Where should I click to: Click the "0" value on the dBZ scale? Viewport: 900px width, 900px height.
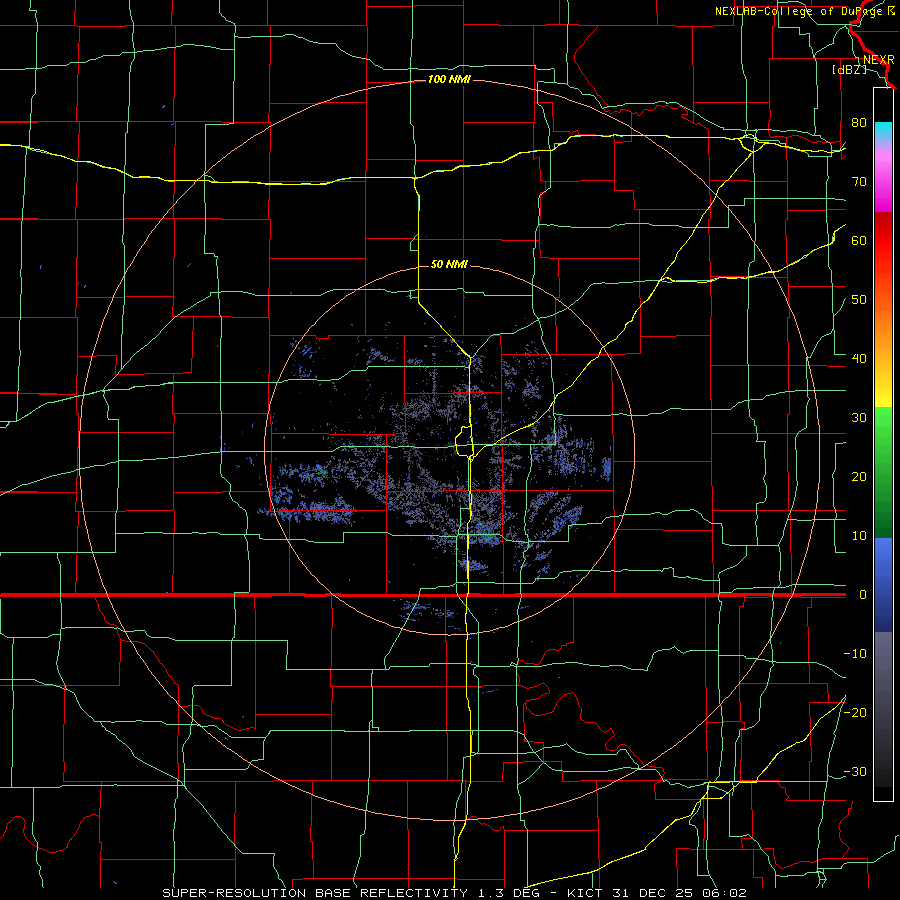click(862, 595)
